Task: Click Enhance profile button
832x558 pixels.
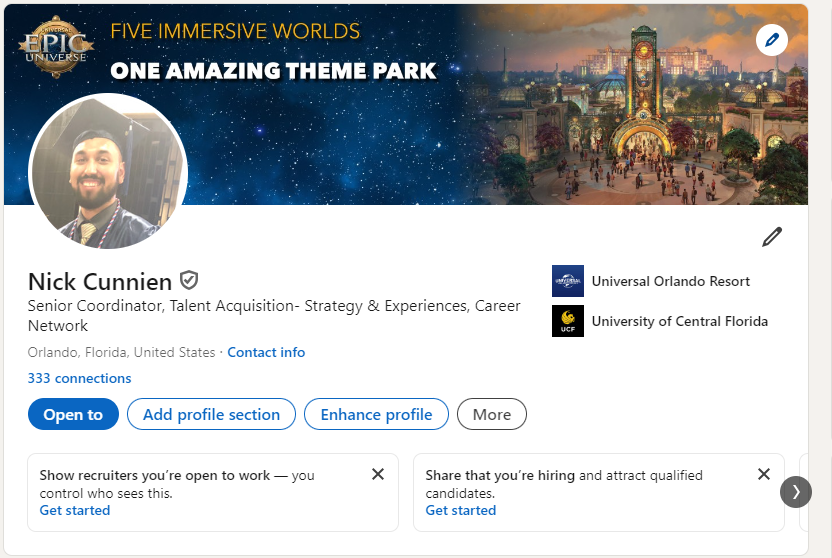Action: click(x=376, y=414)
